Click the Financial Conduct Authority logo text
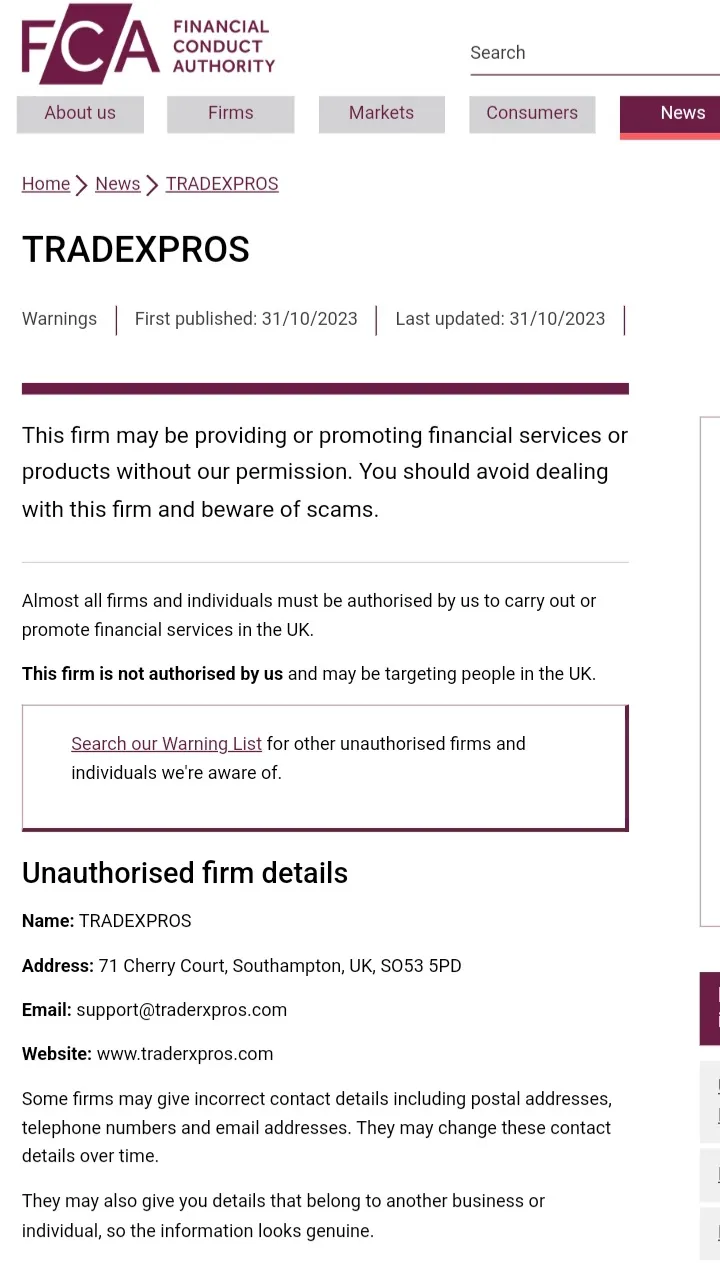This screenshot has width=720, height=1263. point(223,46)
